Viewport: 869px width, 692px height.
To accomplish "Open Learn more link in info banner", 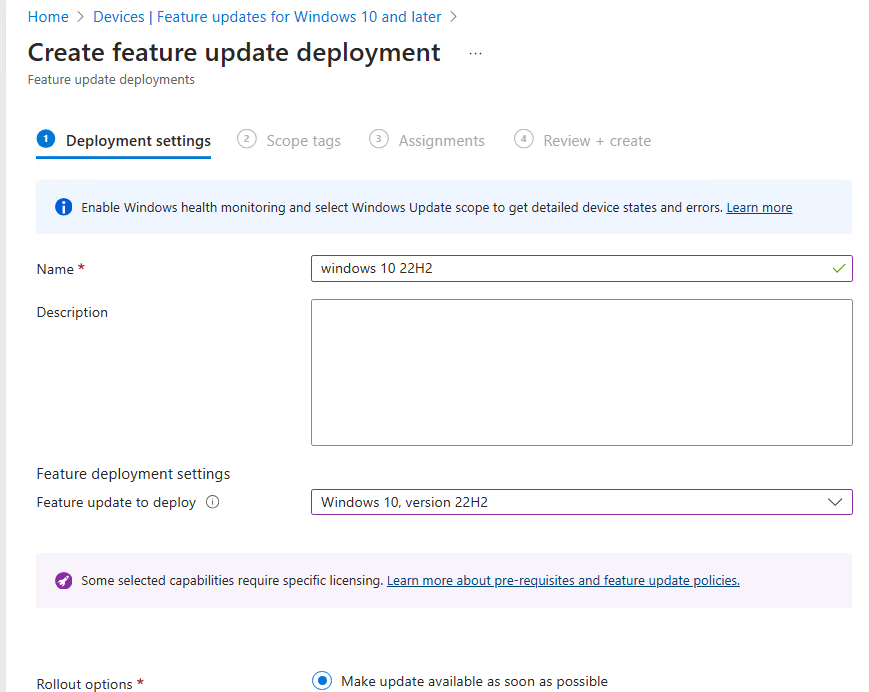I will point(759,207).
